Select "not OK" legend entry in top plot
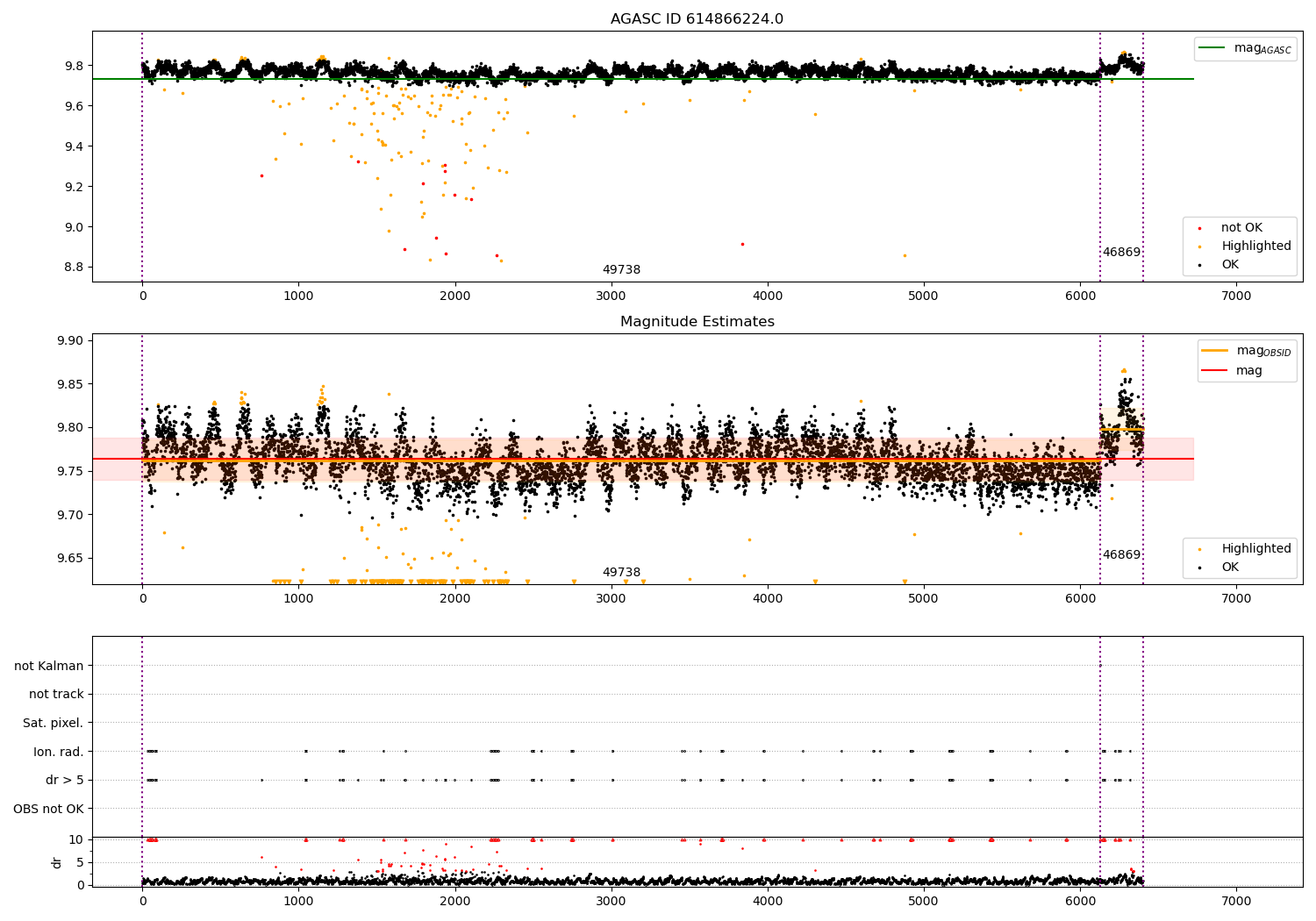Image resolution: width=1316 pixels, height=921 pixels. point(1241,228)
